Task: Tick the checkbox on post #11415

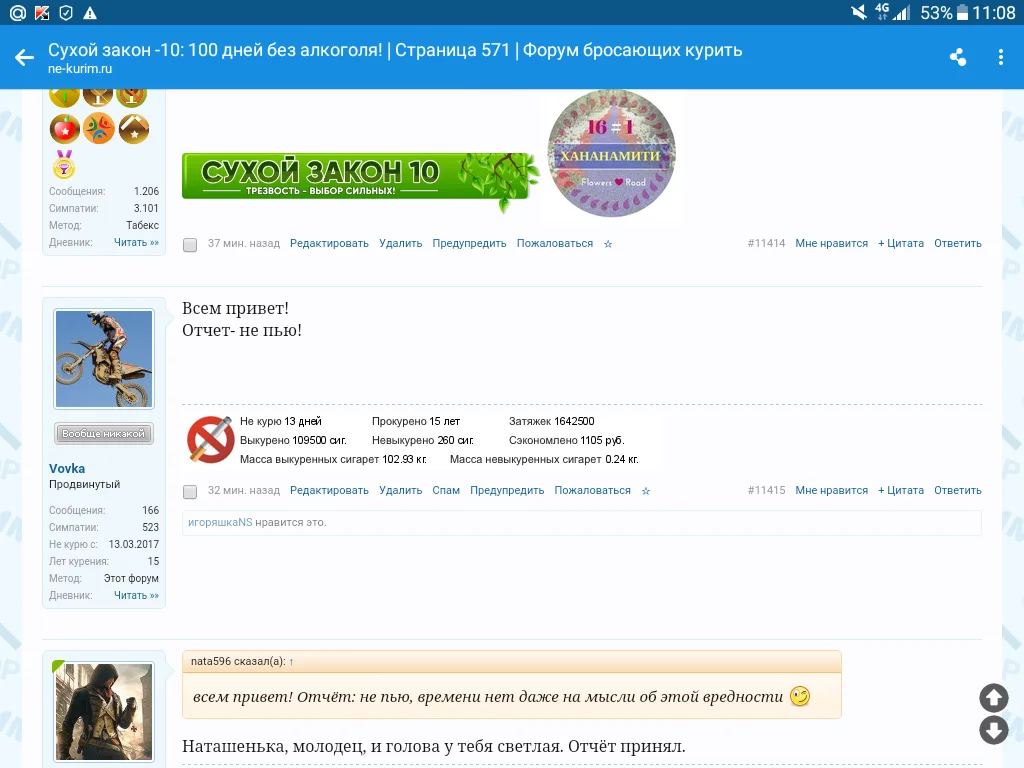Action: pos(189,491)
